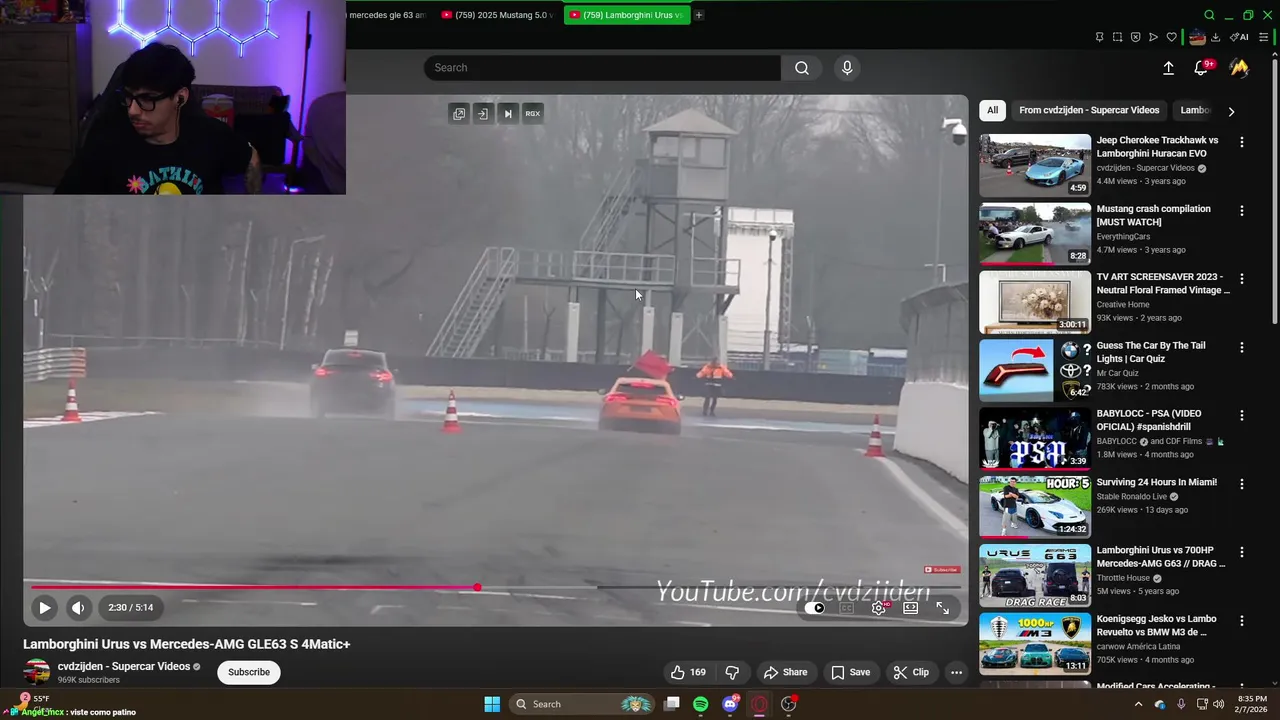
Task: Open Mustang crash compilation thumbnail
Action: click(x=1035, y=233)
